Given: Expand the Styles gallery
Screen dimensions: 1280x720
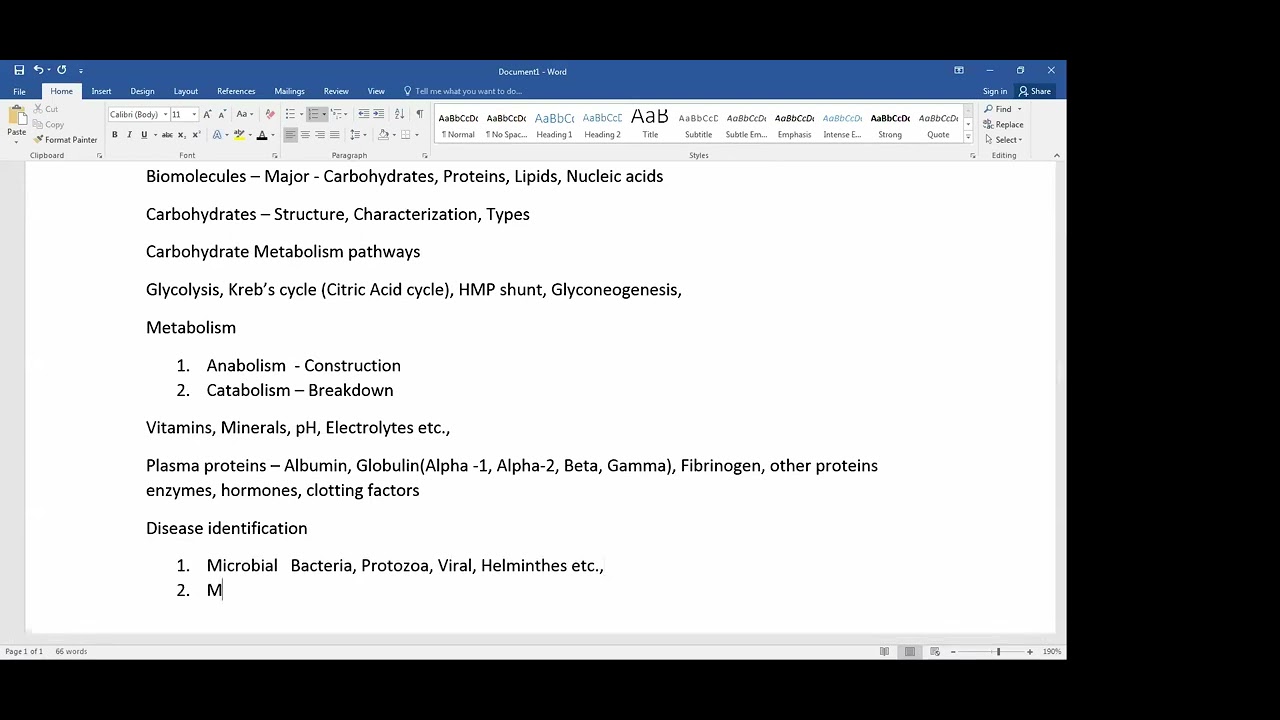Looking at the screenshot, I should [x=968, y=137].
